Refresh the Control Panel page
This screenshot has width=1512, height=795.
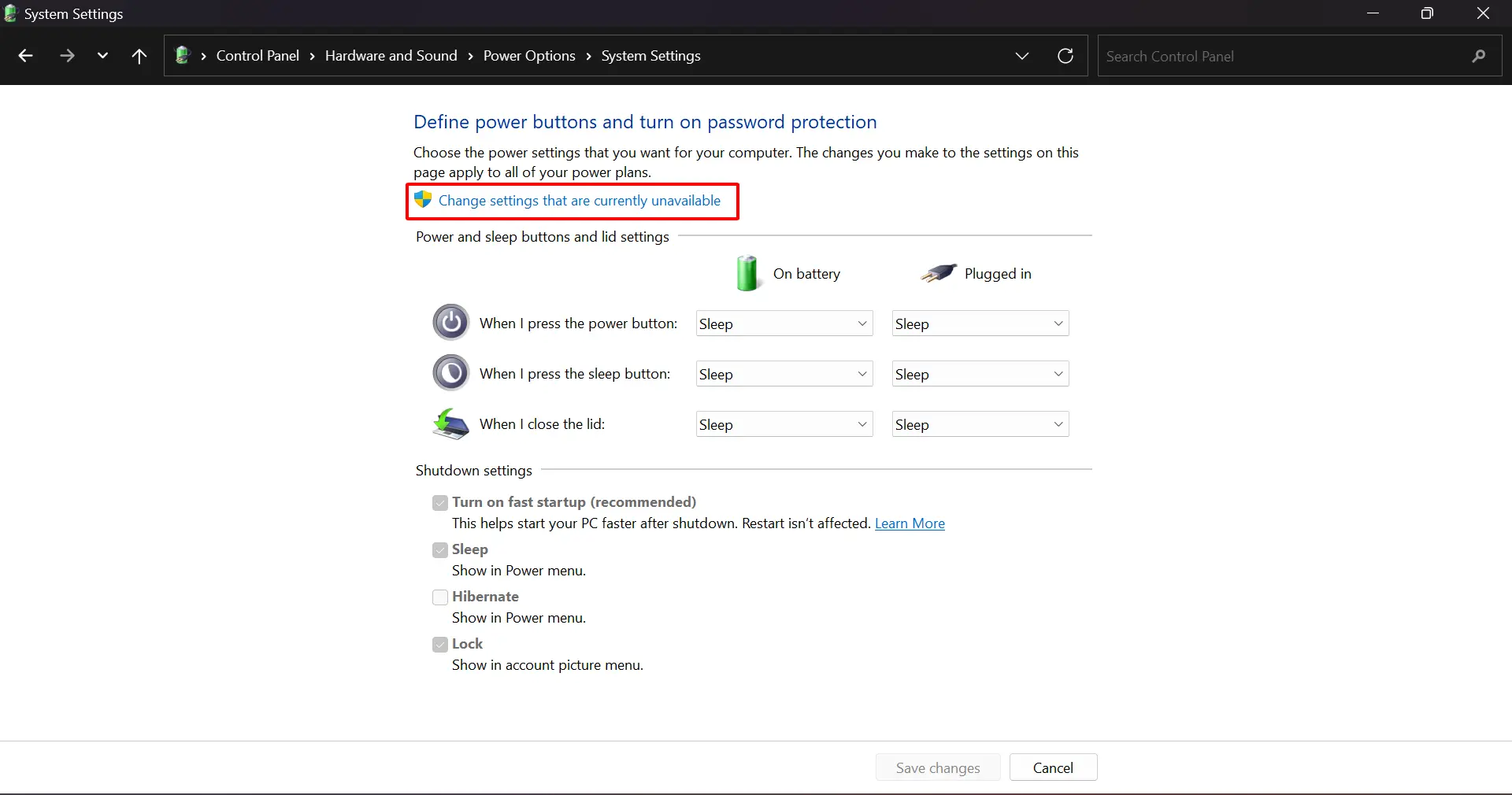1065,56
